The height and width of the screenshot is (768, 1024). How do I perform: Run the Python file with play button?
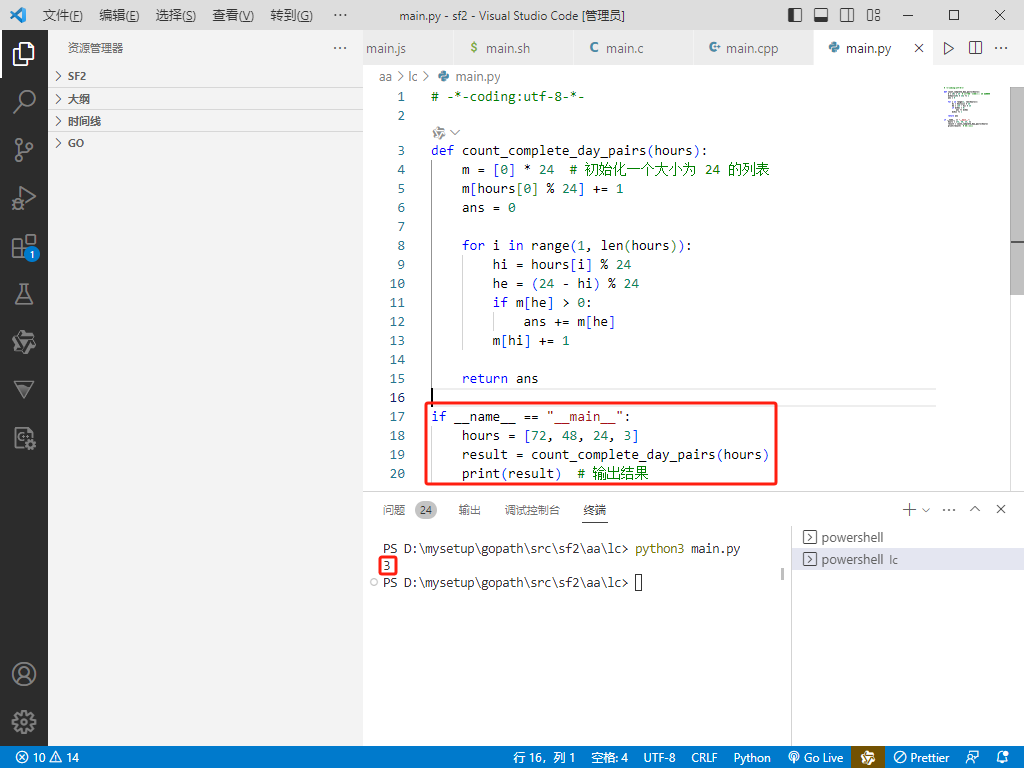point(948,48)
